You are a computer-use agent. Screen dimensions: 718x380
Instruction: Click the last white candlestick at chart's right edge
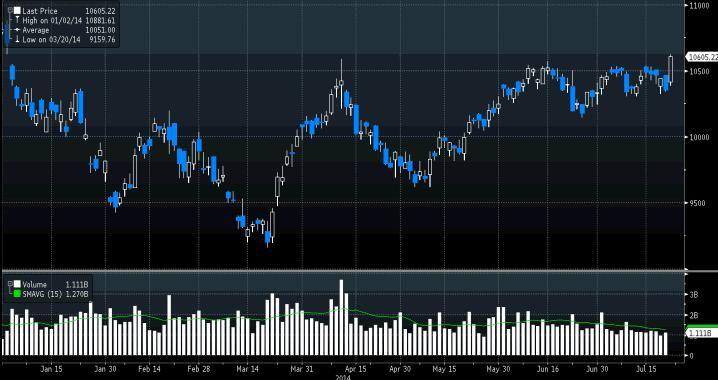pyautogui.click(x=671, y=70)
